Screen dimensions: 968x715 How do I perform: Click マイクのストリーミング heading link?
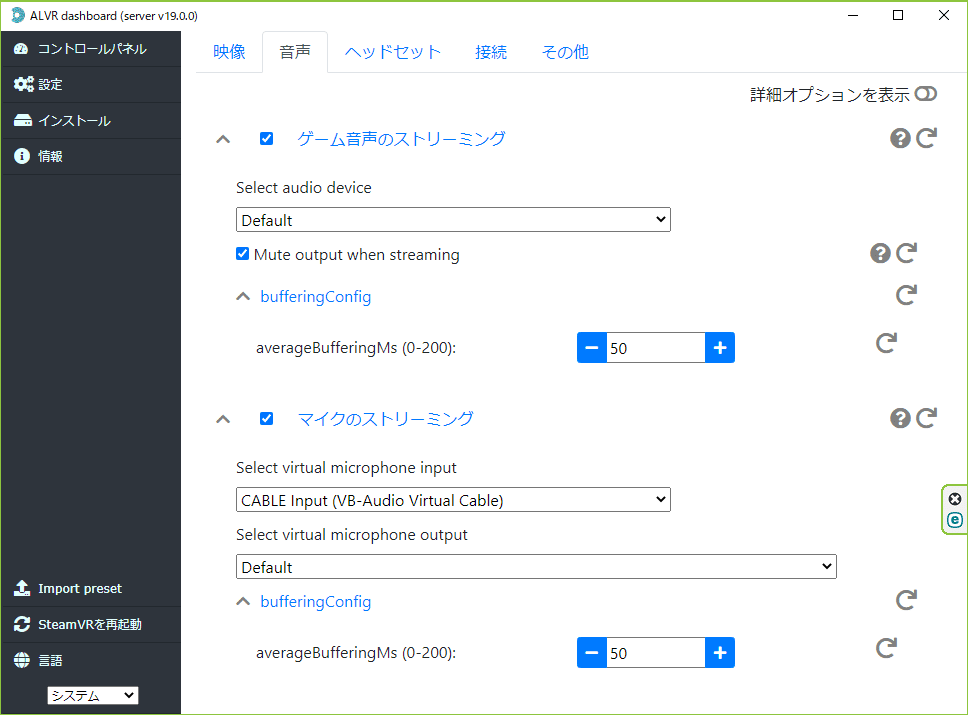(x=385, y=419)
